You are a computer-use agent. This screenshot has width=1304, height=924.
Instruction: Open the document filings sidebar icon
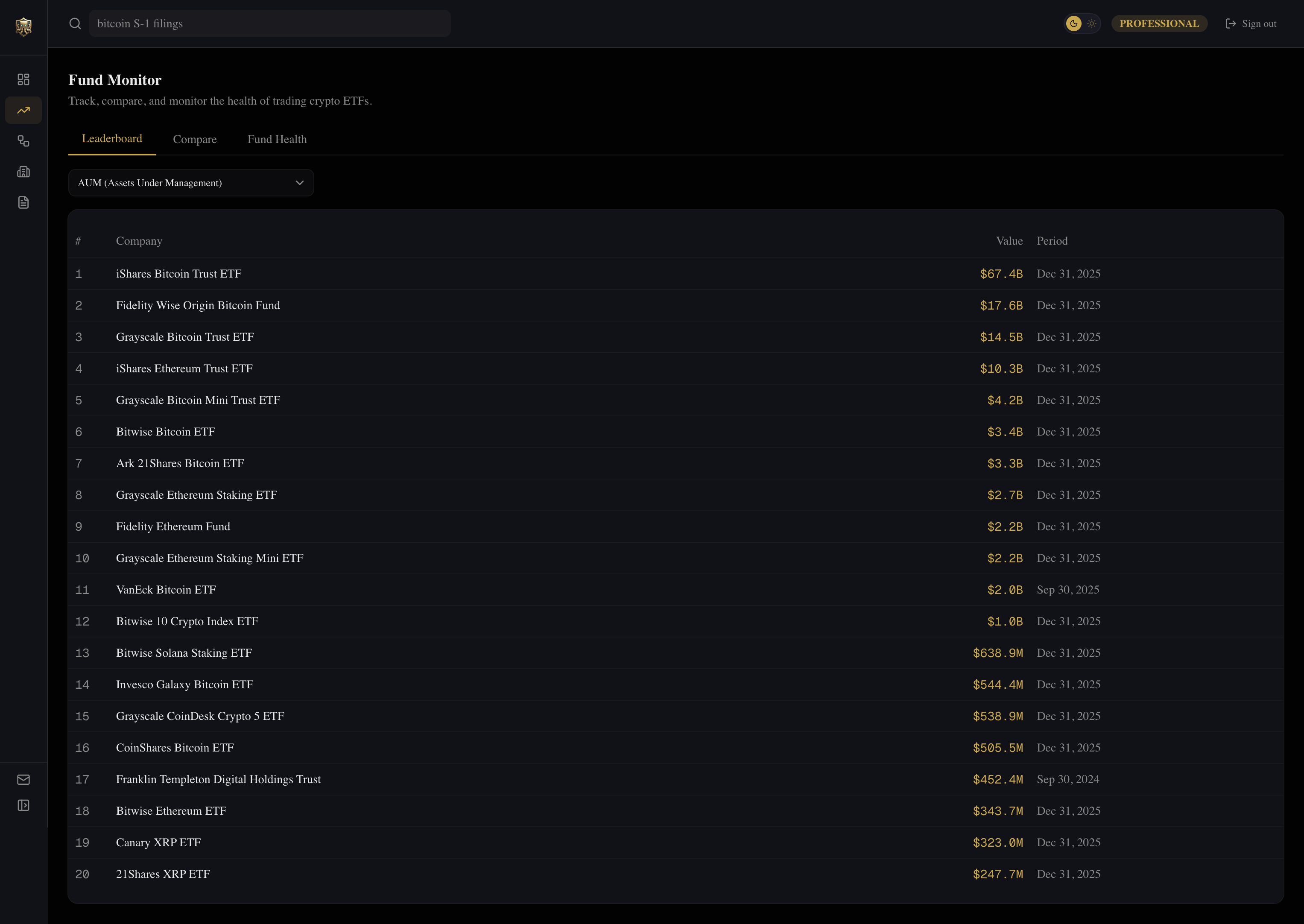point(23,202)
